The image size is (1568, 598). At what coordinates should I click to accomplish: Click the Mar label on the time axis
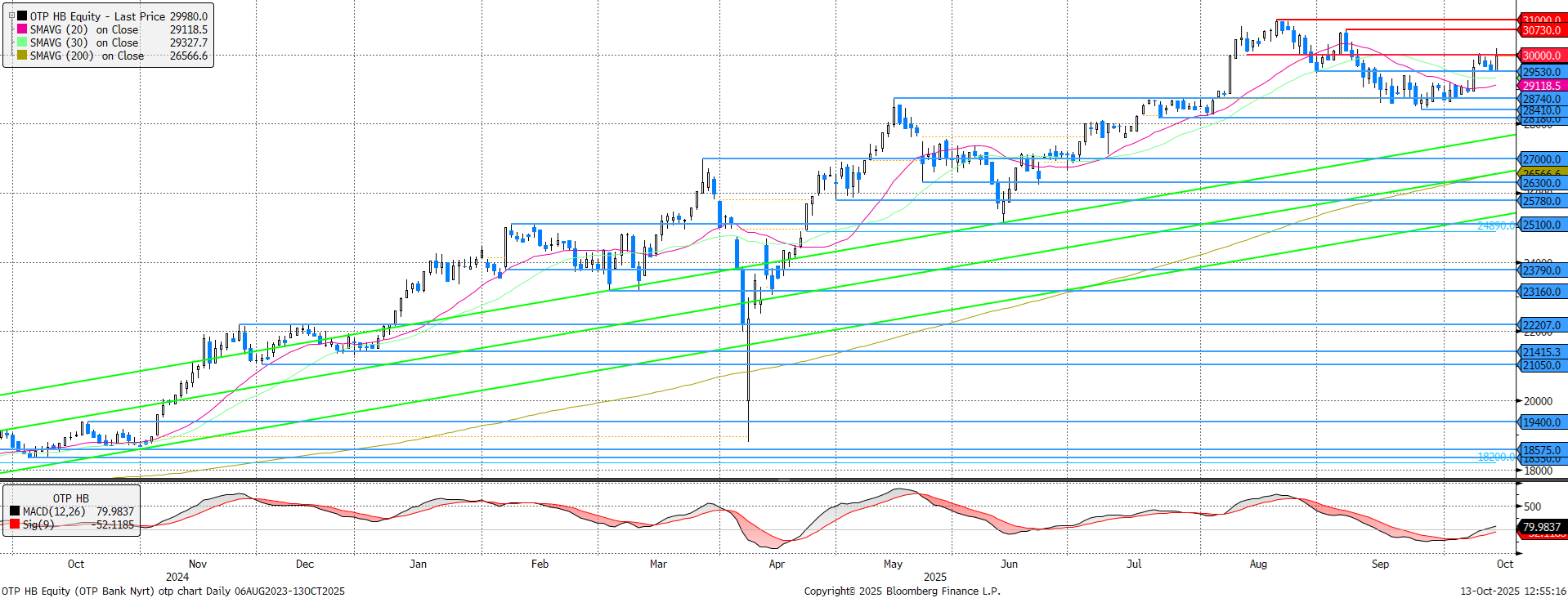658,564
